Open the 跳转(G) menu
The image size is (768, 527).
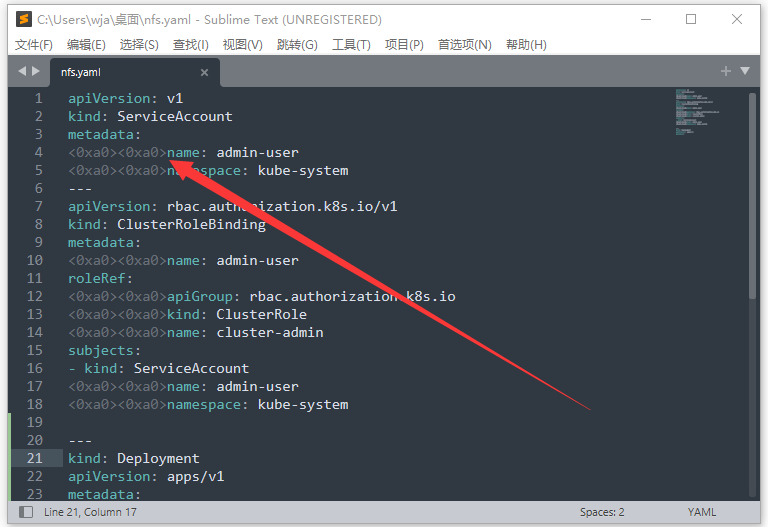pos(297,45)
